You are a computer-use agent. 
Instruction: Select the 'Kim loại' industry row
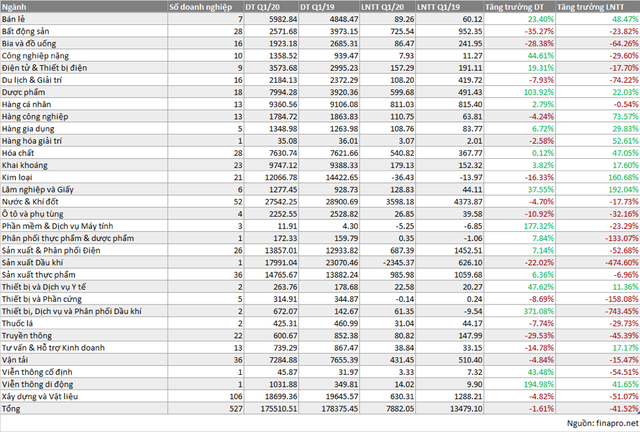coord(19,173)
